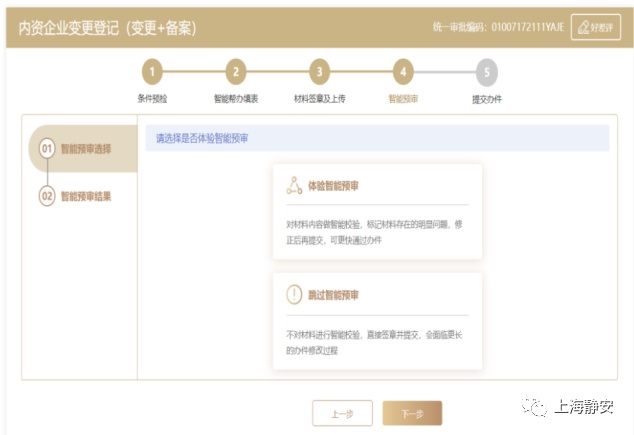Screen dimensions: 634x435
Task: Select step 4 智能预审 circle
Action: [403, 72]
